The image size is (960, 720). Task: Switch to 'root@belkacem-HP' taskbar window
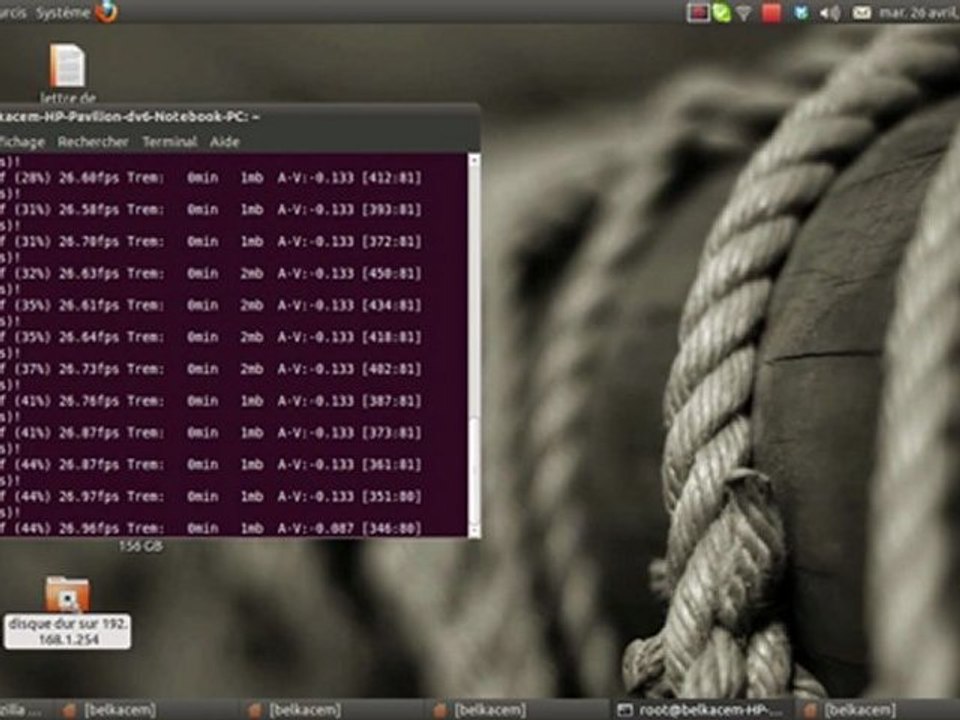coord(701,710)
